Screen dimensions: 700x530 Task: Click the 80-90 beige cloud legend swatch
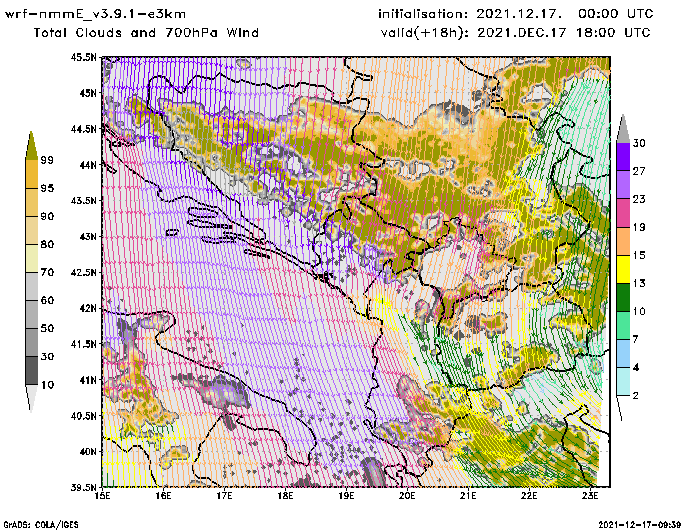[x=32, y=230]
